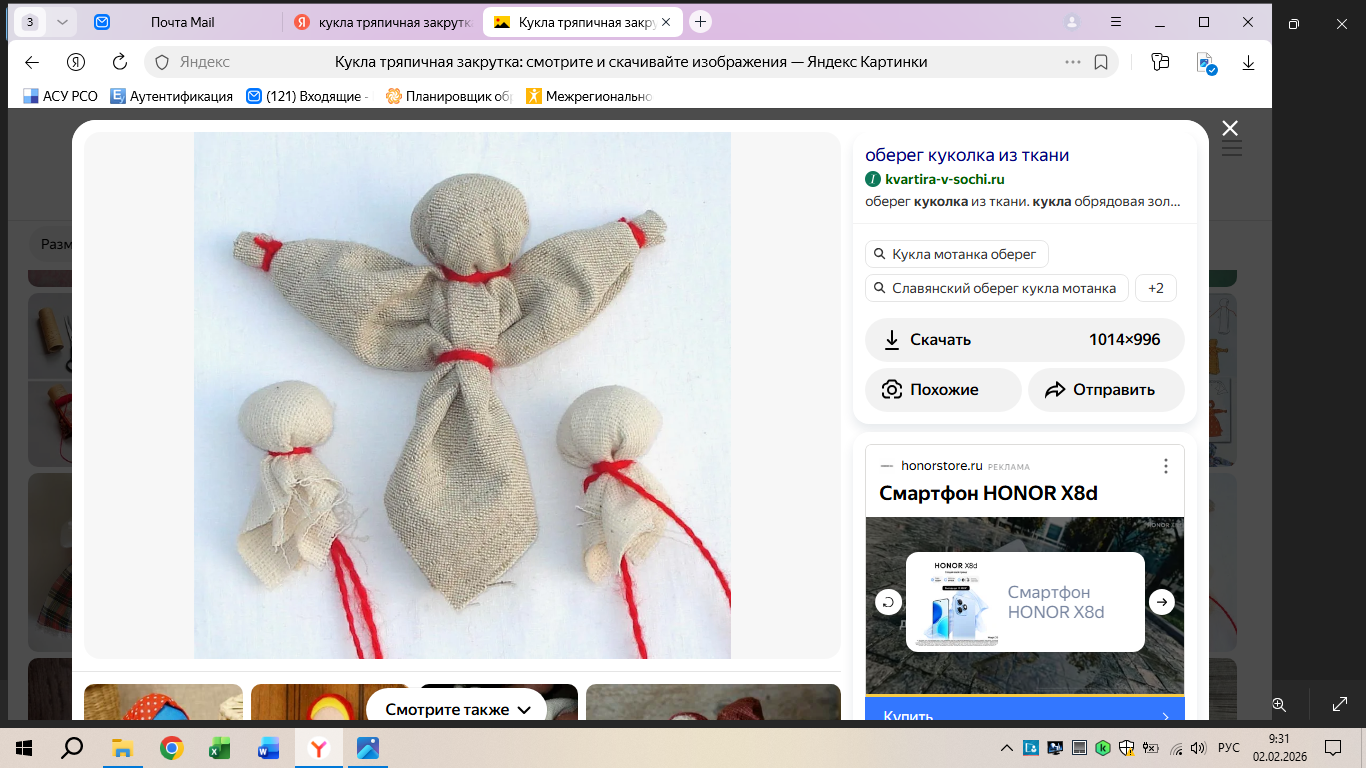Open a new browser tab
Image resolution: width=1366 pixels, height=768 pixels.
click(701, 22)
